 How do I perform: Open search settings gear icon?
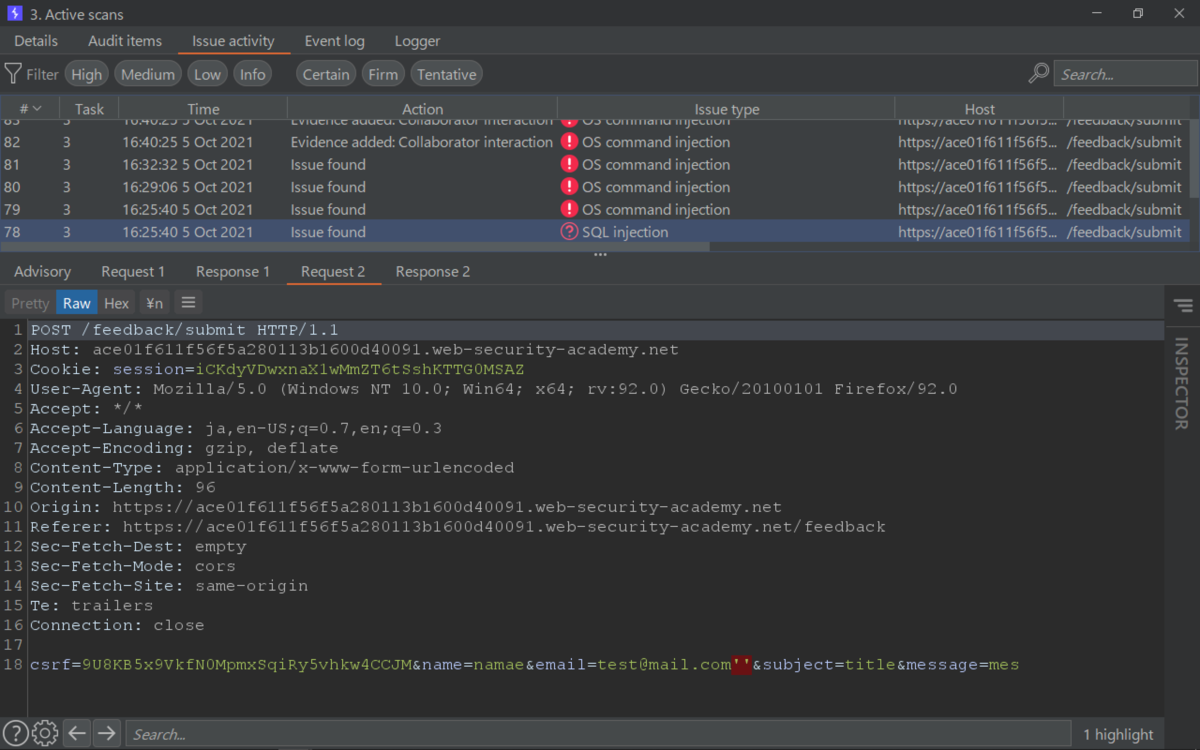click(x=45, y=733)
